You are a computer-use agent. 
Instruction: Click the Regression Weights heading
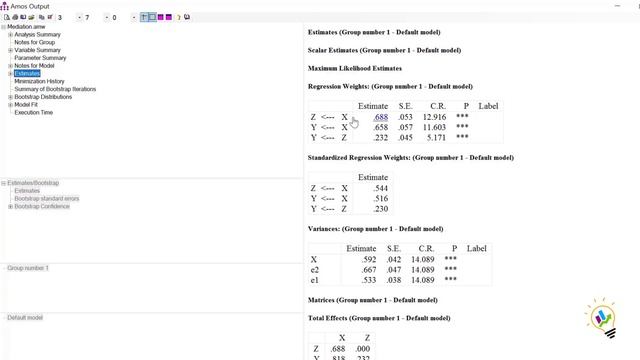[390, 87]
